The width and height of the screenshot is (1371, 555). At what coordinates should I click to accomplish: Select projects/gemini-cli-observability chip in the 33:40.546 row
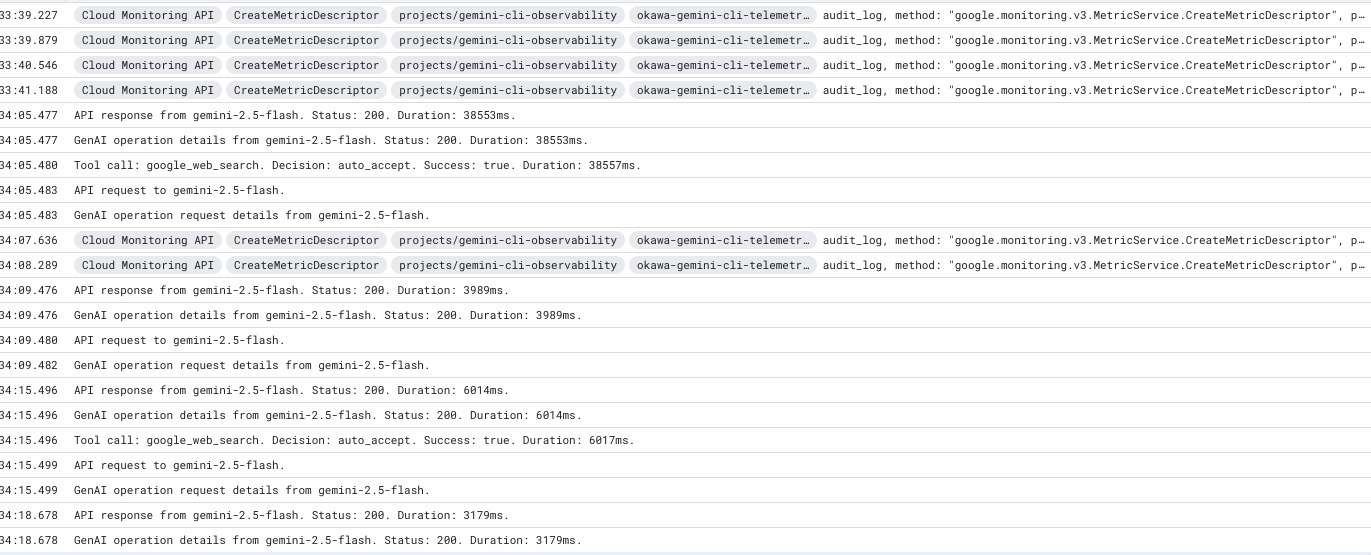point(507,65)
